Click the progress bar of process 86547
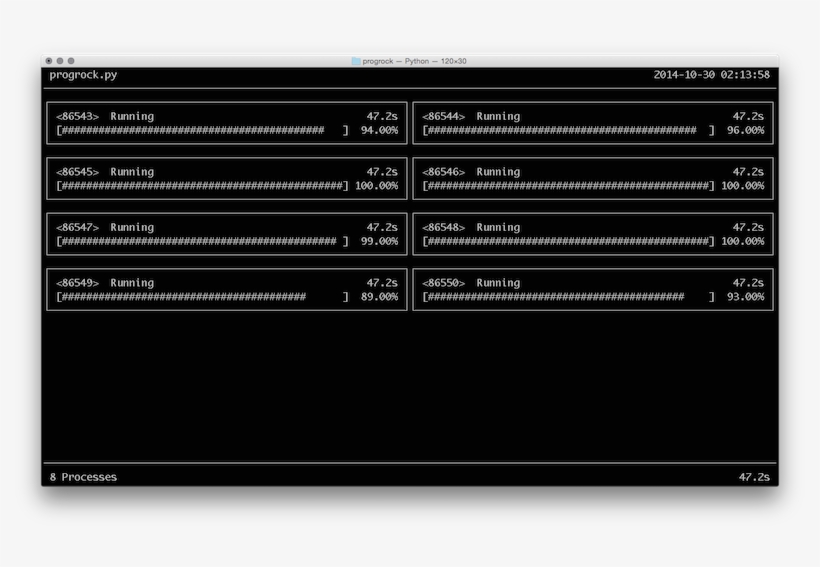This screenshot has width=820, height=567. pos(202,241)
